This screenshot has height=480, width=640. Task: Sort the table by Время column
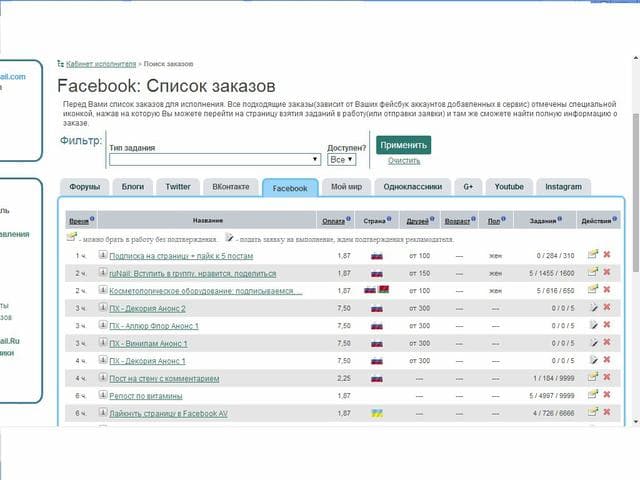[x=79, y=221]
